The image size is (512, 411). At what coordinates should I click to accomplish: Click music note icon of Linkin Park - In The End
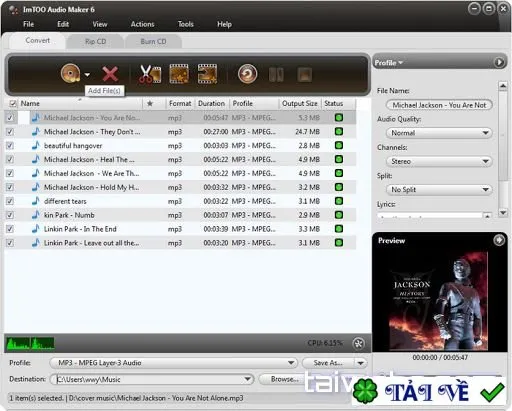(x=36, y=229)
